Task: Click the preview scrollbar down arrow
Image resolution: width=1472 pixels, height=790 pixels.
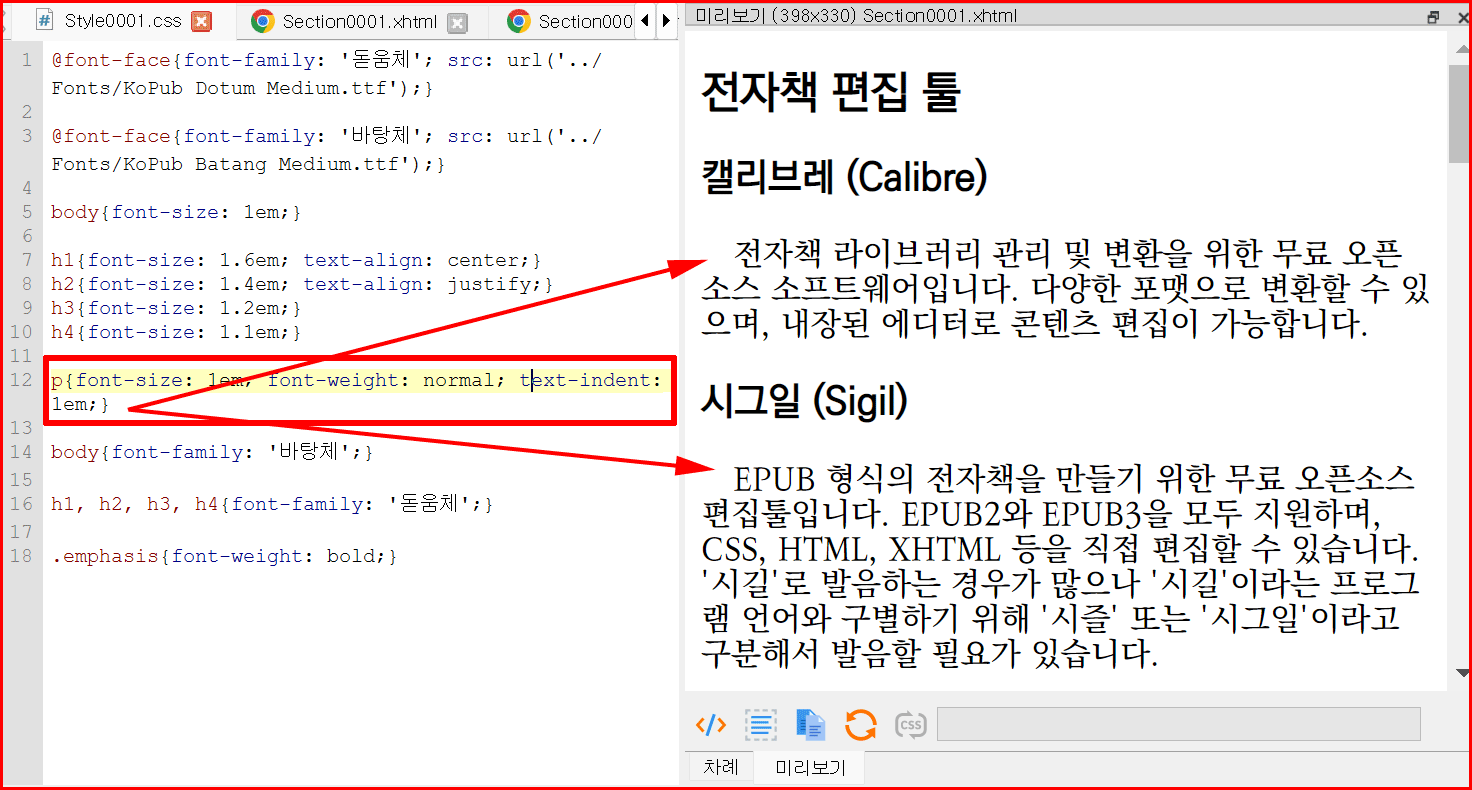Action: tap(1460, 674)
